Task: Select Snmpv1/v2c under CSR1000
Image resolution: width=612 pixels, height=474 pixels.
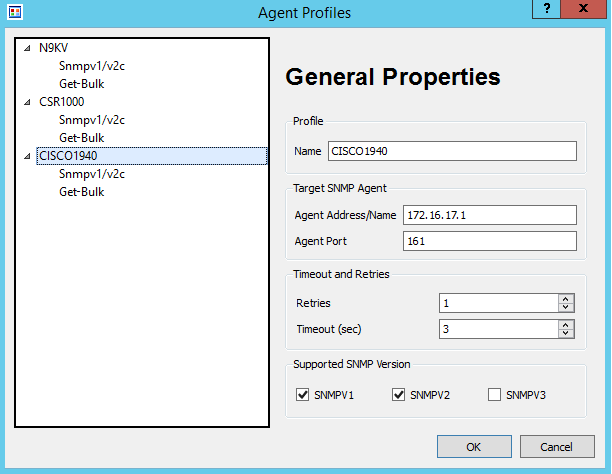Action: pyautogui.click(x=92, y=120)
